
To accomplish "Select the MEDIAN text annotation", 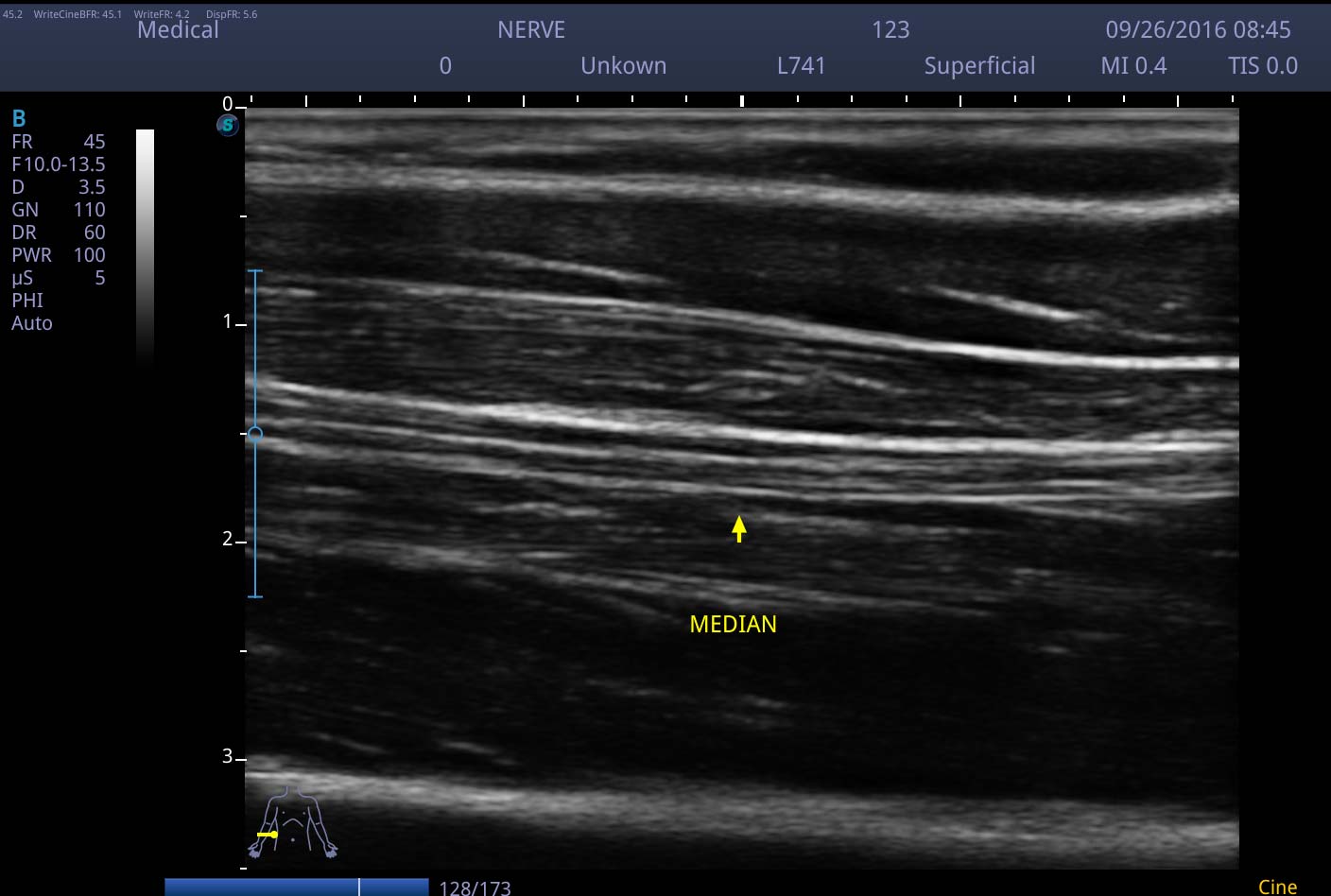I will (734, 625).
